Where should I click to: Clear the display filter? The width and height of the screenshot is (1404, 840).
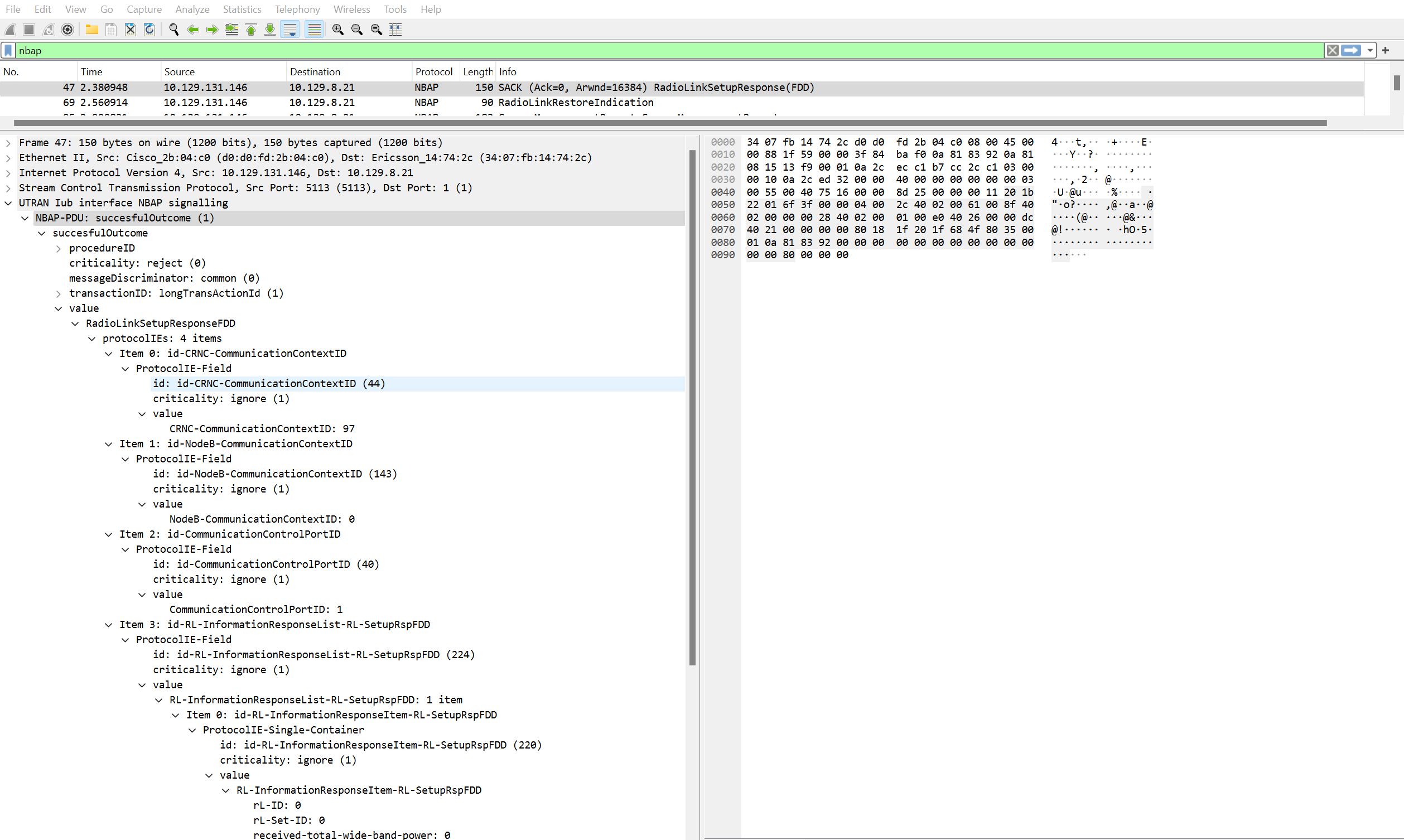1332,51
